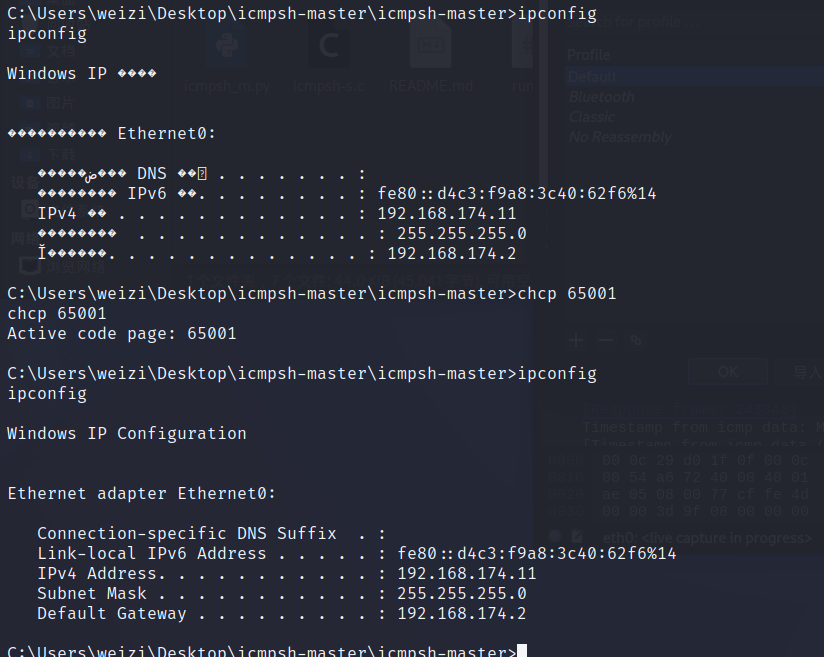Click the garbled 'DNS' line in first output

[201, 173]
